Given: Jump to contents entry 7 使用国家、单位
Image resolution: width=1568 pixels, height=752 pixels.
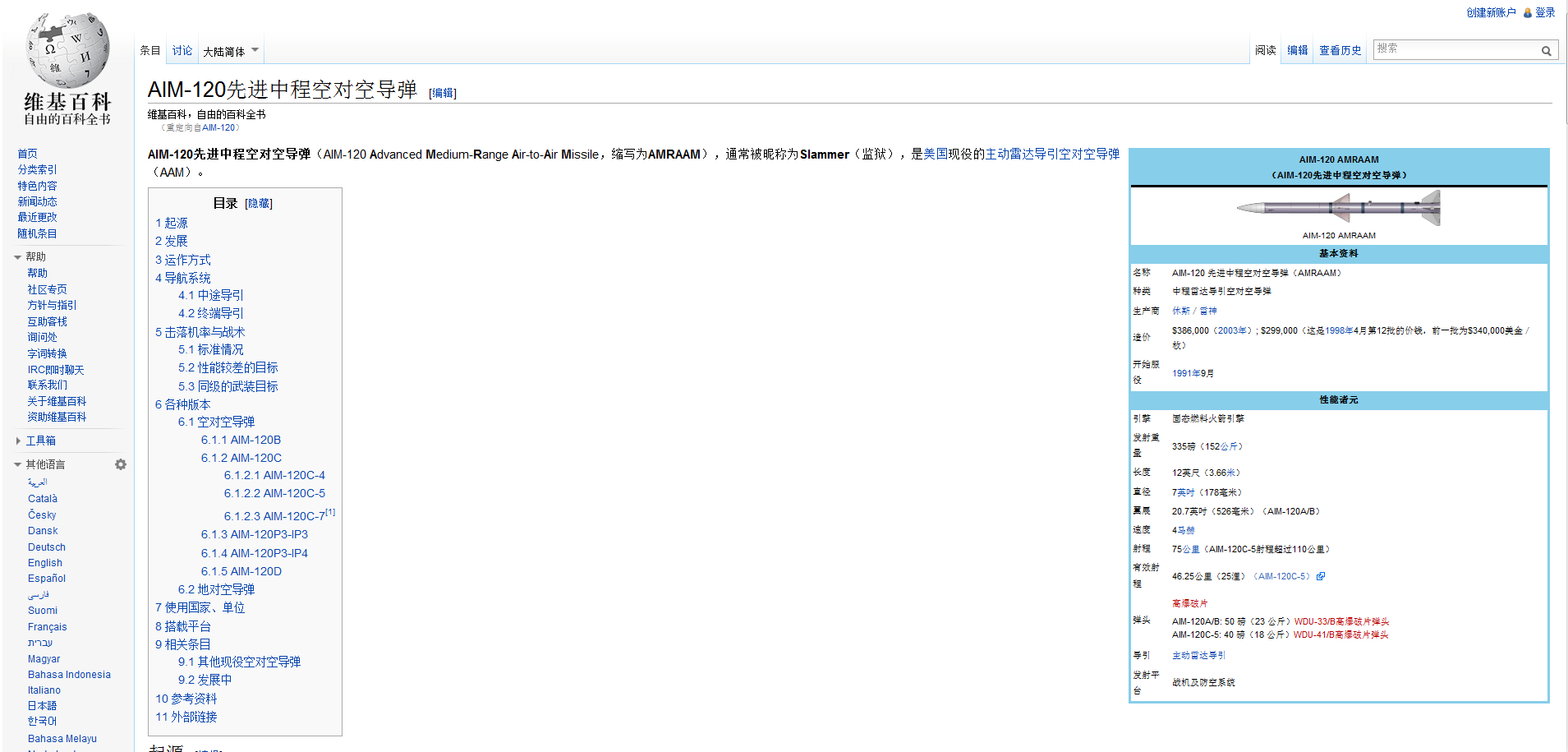Looking at the screenshot, I should coord(200,607).
